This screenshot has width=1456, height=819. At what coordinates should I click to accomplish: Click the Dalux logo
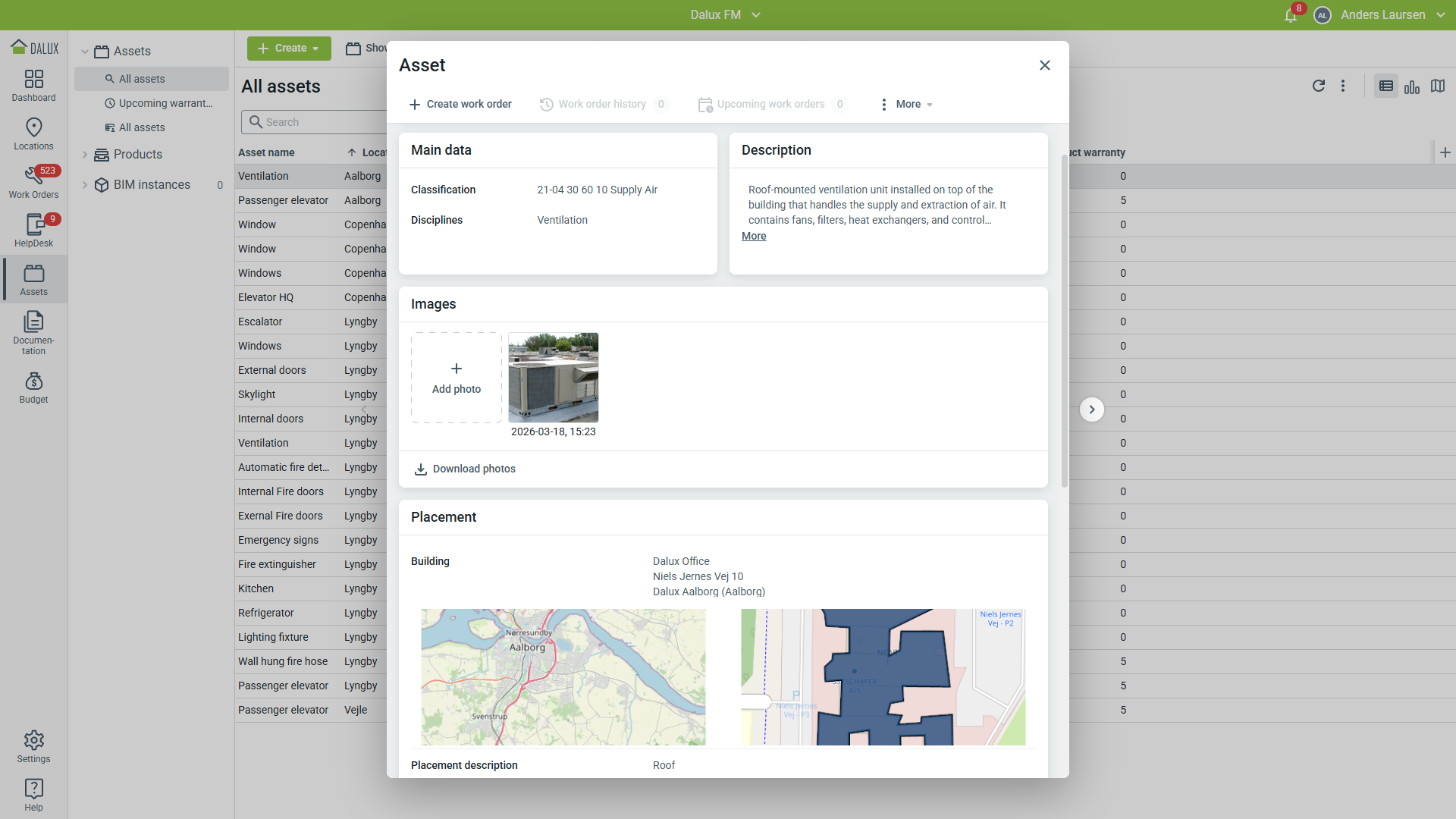34,48
